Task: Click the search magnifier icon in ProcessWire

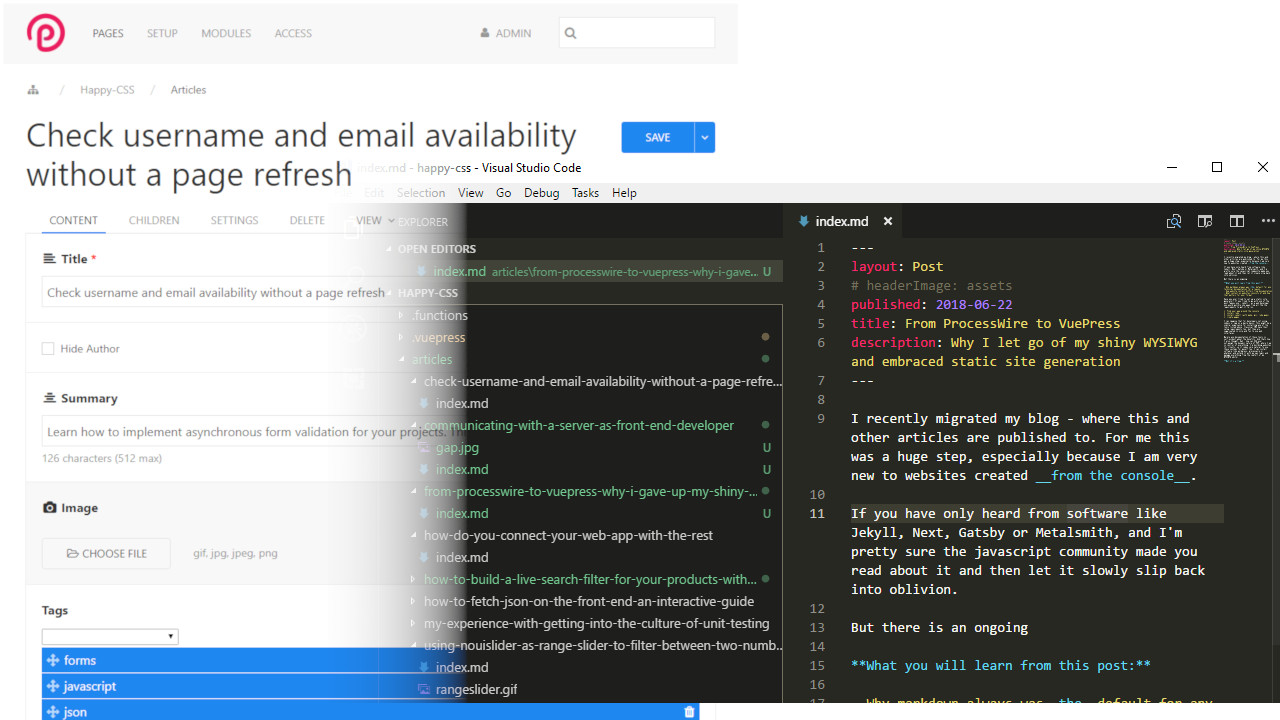Action: pos(570,33)
